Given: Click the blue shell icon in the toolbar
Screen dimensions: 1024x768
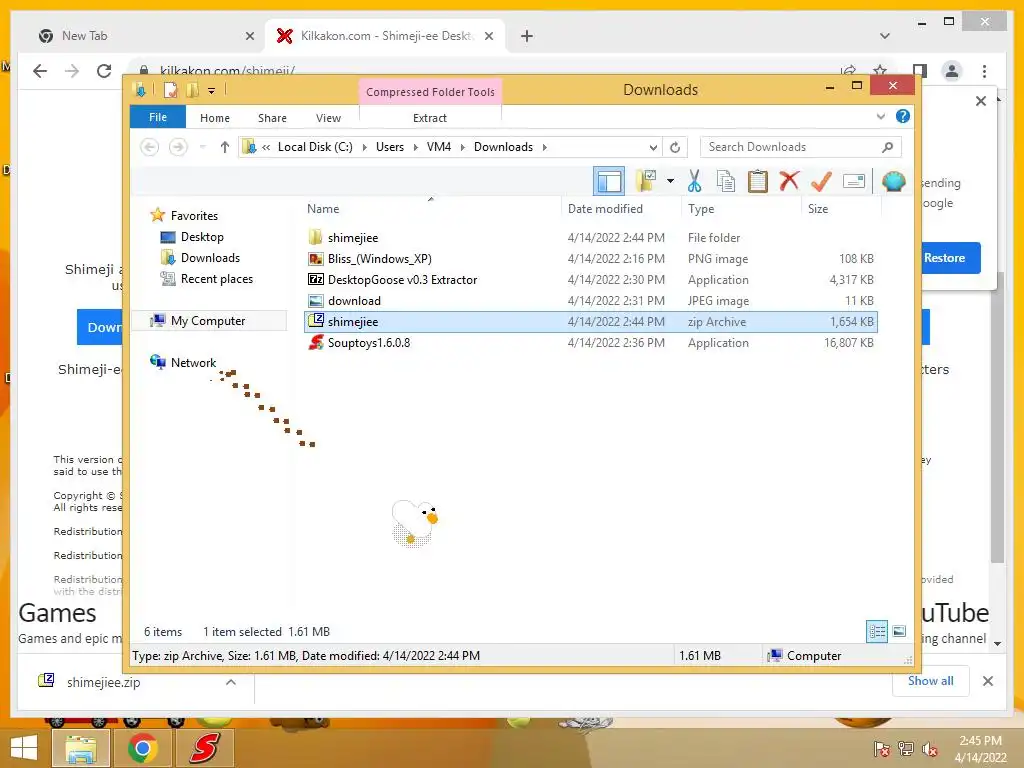Looking at the screenshot, I should pyautogui.click(x=893, y=181).
